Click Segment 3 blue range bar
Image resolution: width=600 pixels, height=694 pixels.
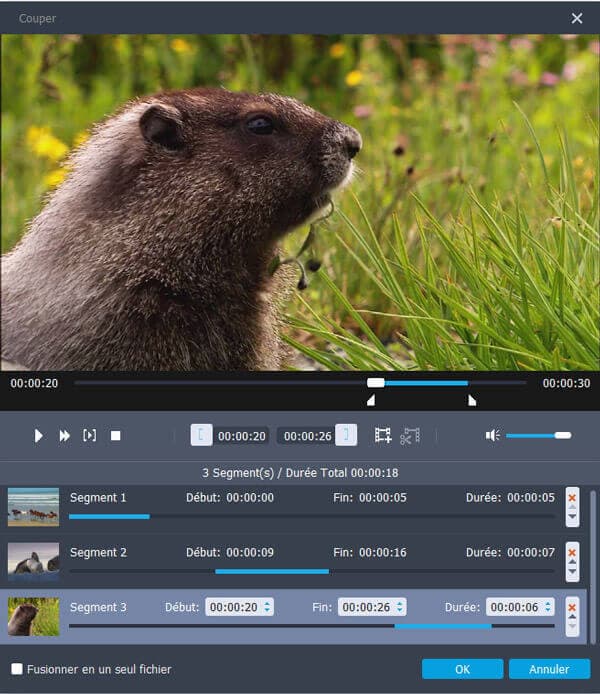pyautogui.click(x=443, y=626)
